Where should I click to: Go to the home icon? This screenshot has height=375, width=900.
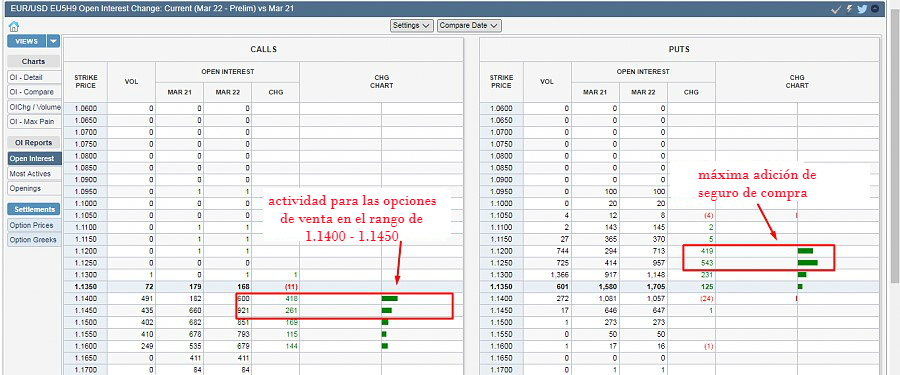click(14, 26)
